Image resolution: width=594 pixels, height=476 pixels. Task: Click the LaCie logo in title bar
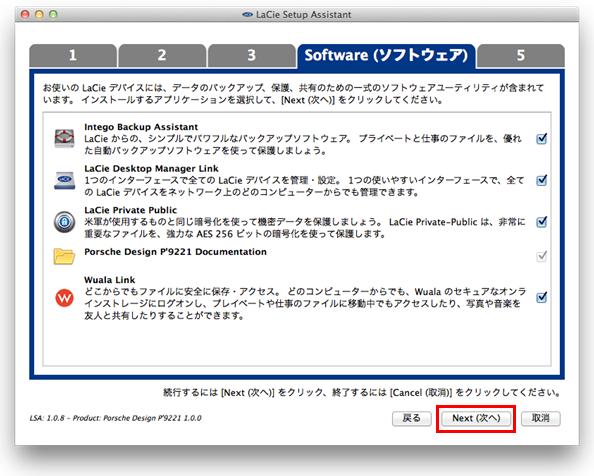coord(247,15)
